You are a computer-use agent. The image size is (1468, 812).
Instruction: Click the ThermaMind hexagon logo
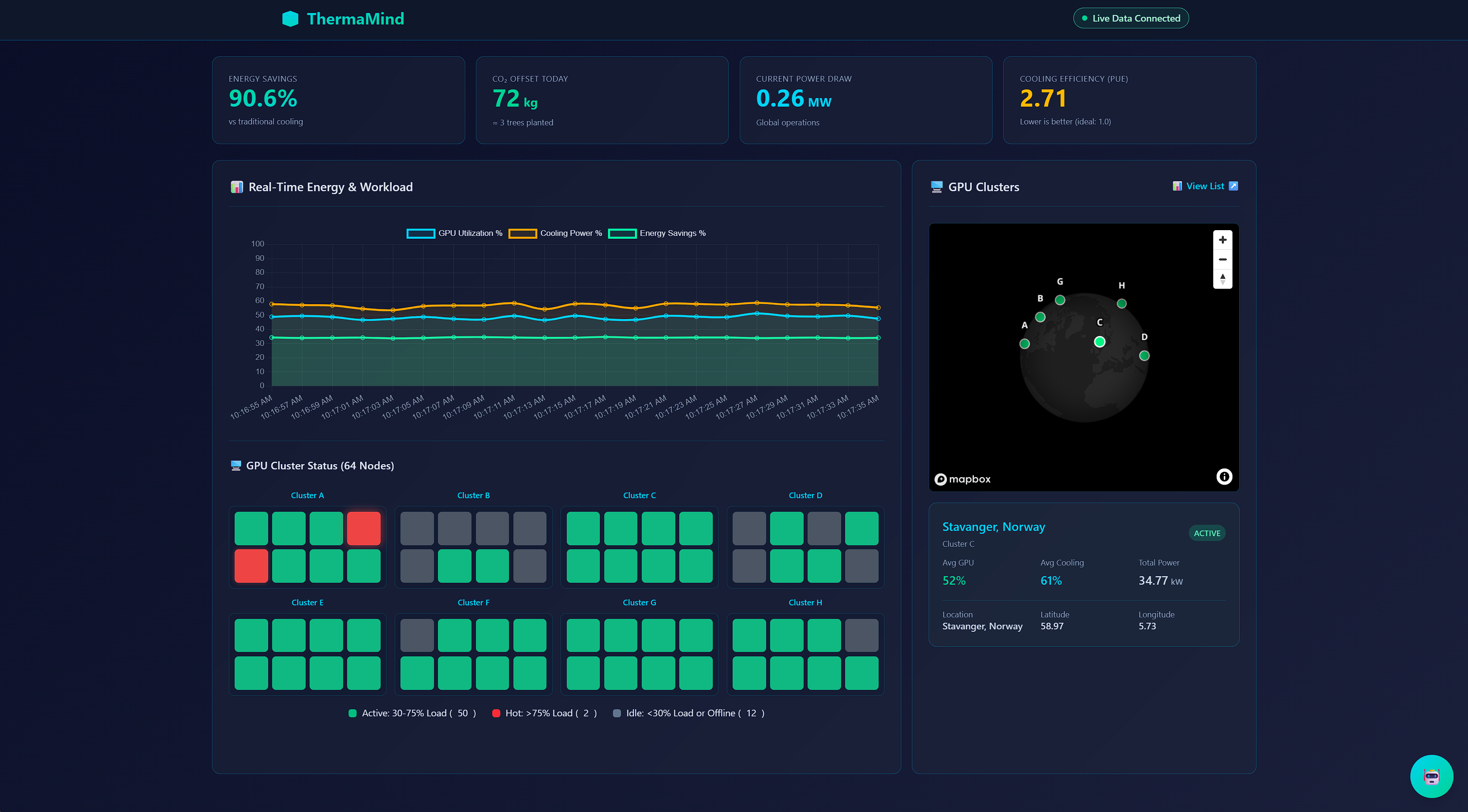[290, 19]
